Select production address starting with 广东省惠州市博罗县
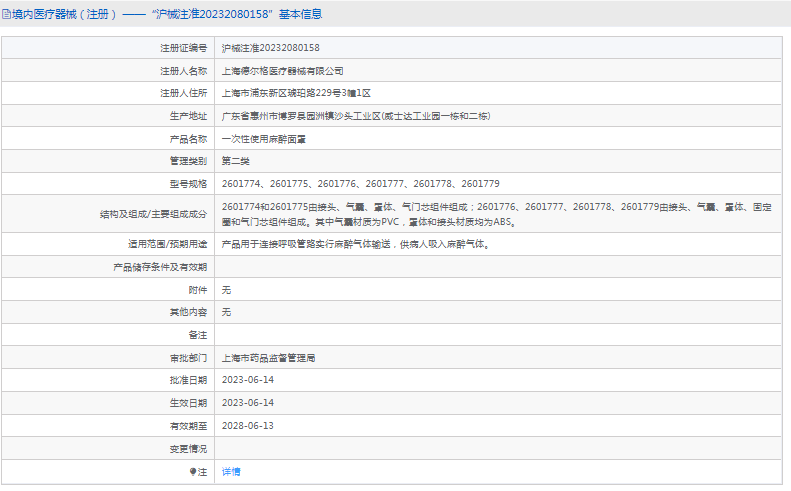Screen dimensions: 791x491 (x=356, y=116)
